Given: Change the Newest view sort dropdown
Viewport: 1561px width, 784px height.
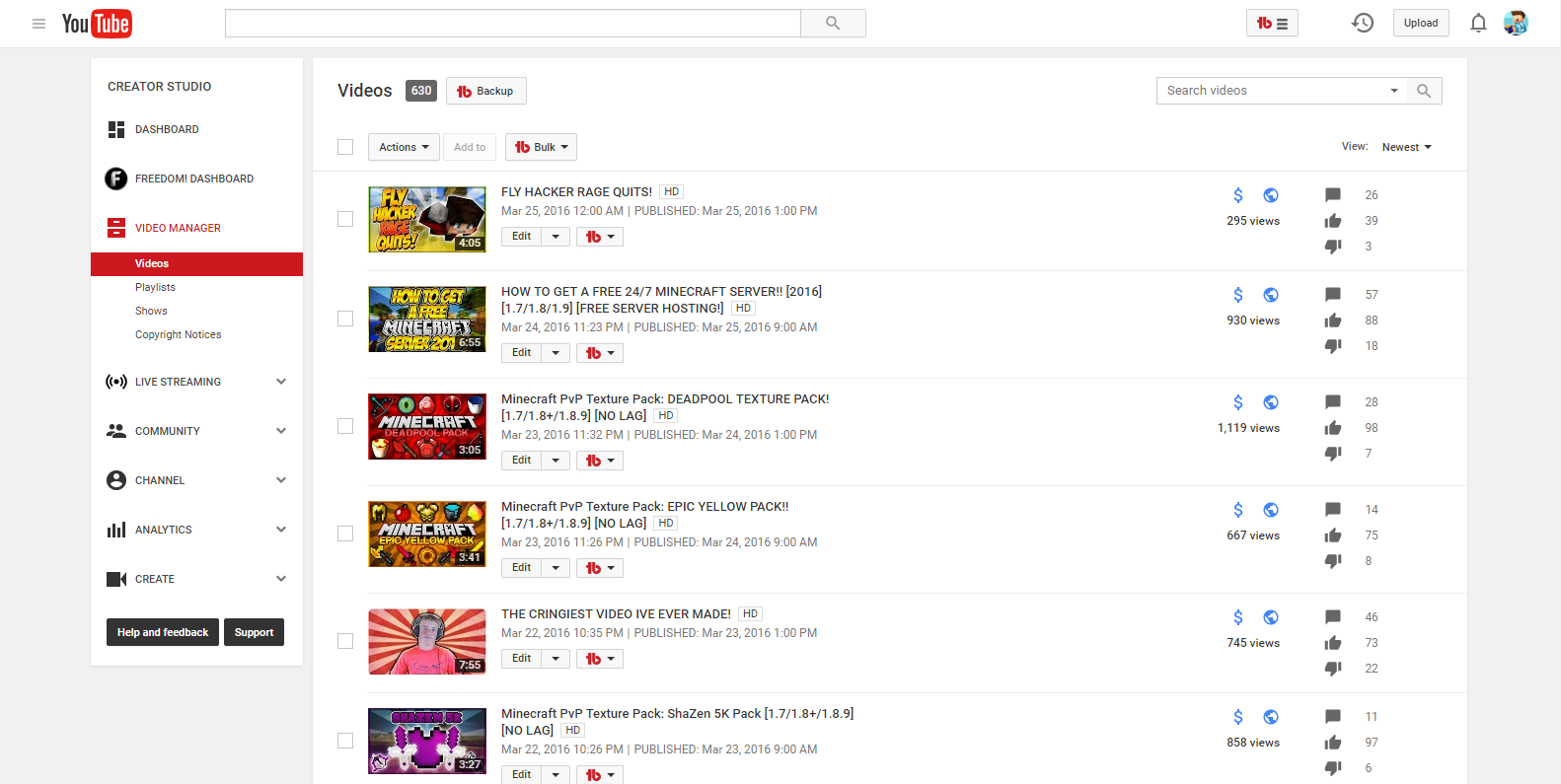Looking at the screenshot, I should (x=1406, y=147).
